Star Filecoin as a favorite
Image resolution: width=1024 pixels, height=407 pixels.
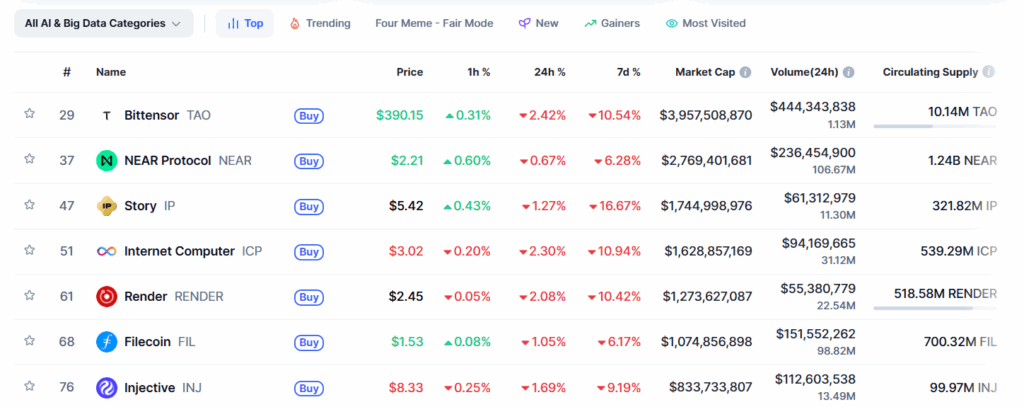(30, 341)
